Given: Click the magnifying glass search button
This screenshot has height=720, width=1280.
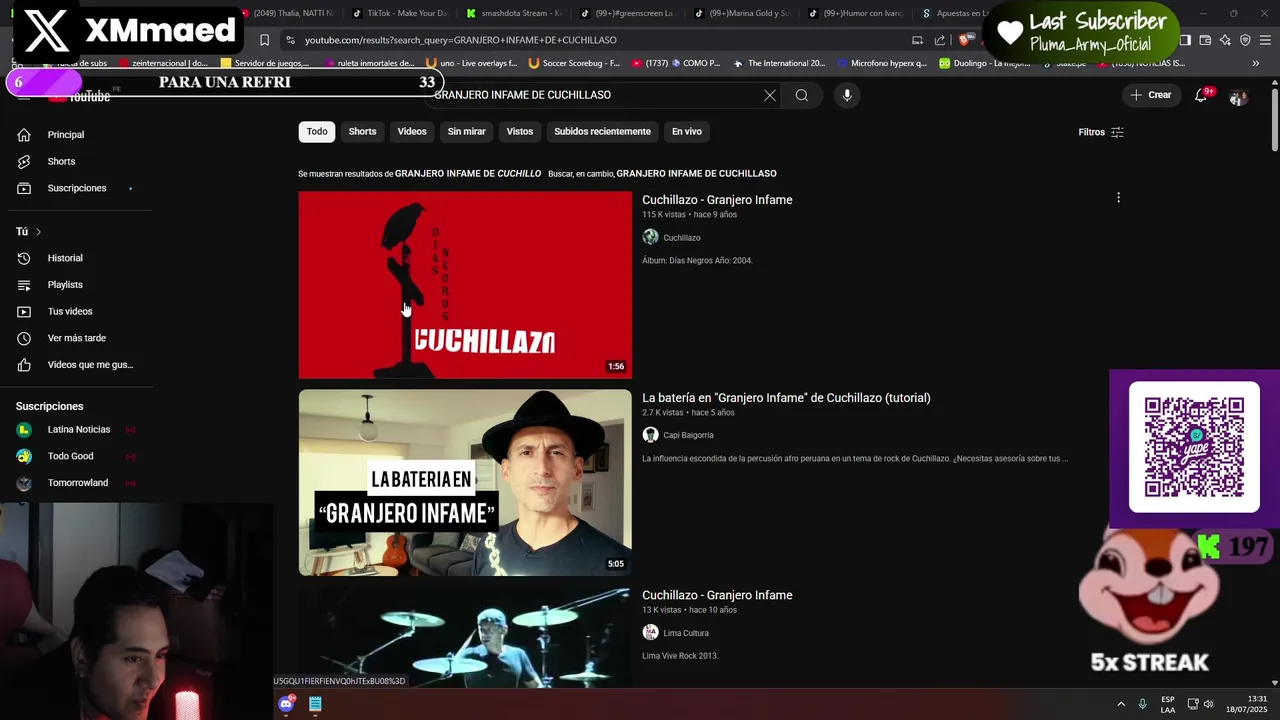Looking at the screenshot, I should pos(802,95).
